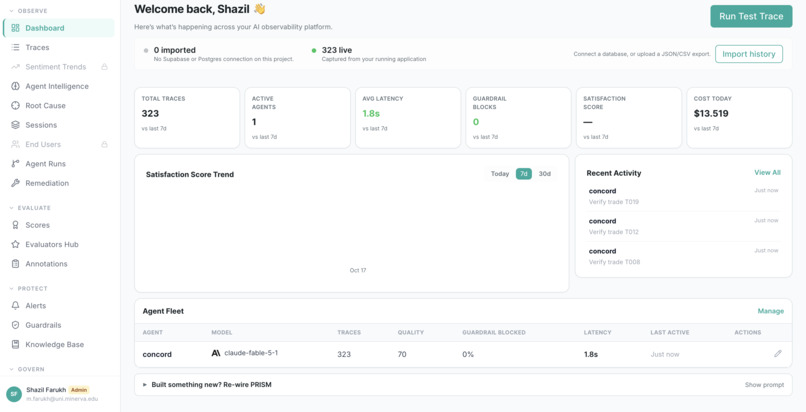
Task: Open the 'Verify trade T012' activity entry
Action: (683, 227)
